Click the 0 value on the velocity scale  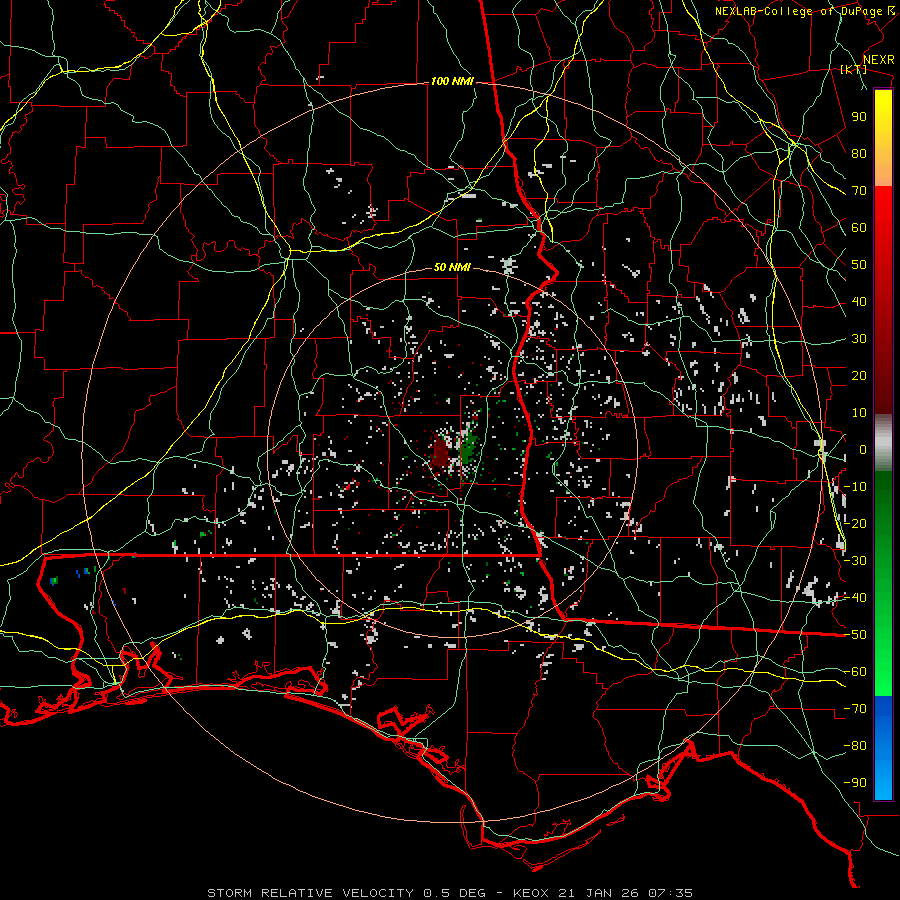pos(863,450)
